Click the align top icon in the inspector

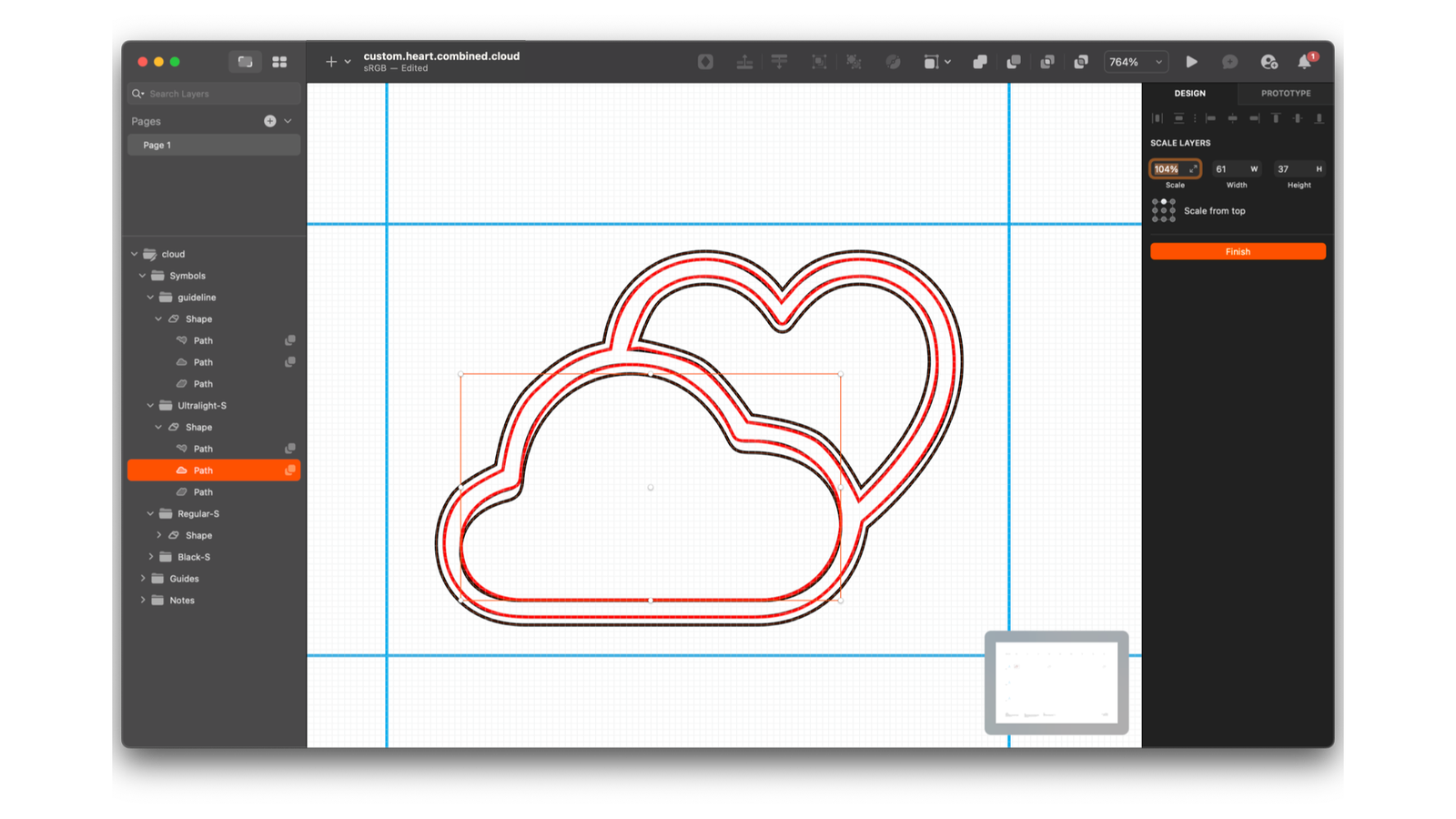pos(1276,117)
